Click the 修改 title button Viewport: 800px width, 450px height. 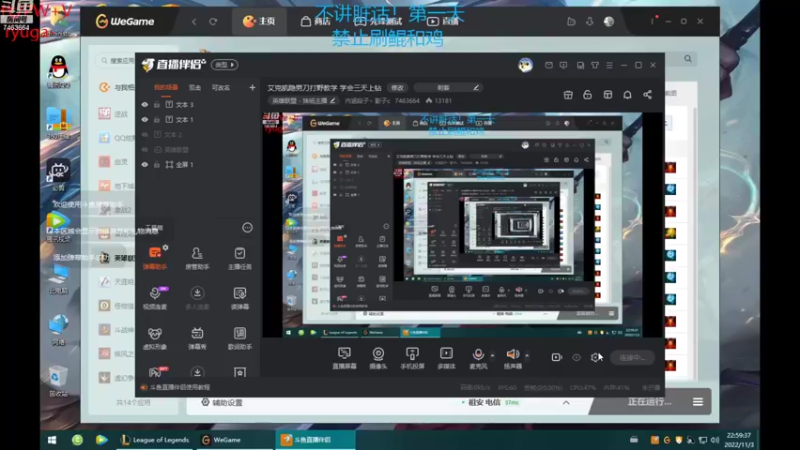point(397,88)
